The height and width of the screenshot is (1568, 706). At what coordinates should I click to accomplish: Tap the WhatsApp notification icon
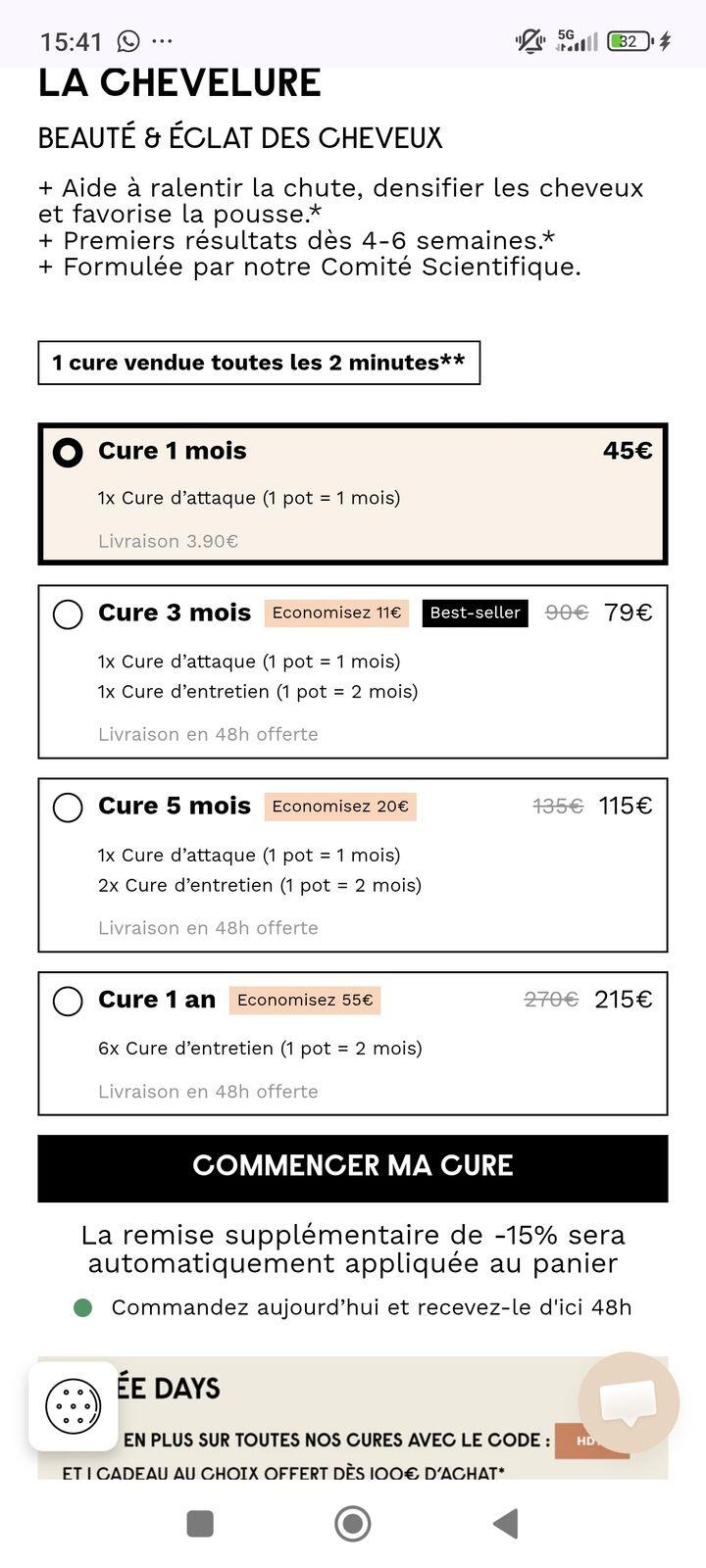point(128,41)
